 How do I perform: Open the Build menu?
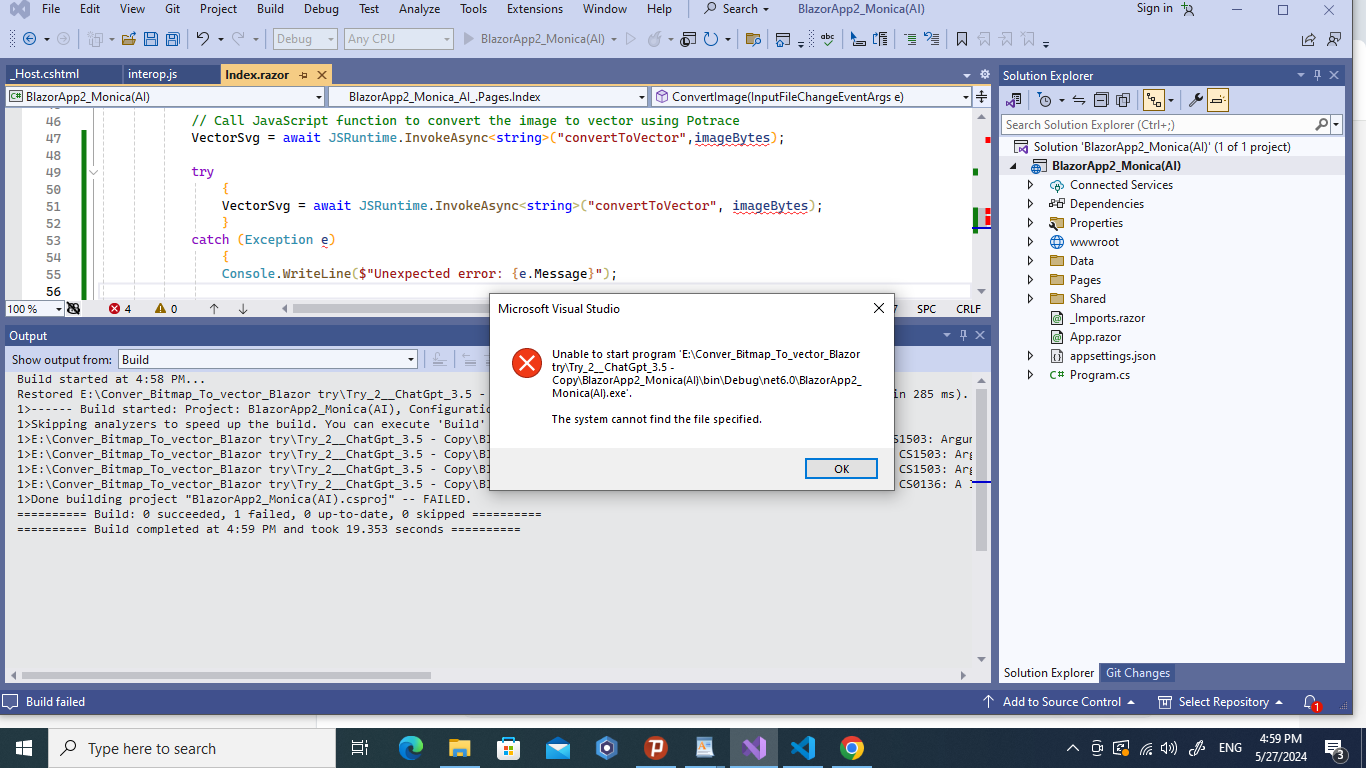[270, 9]
